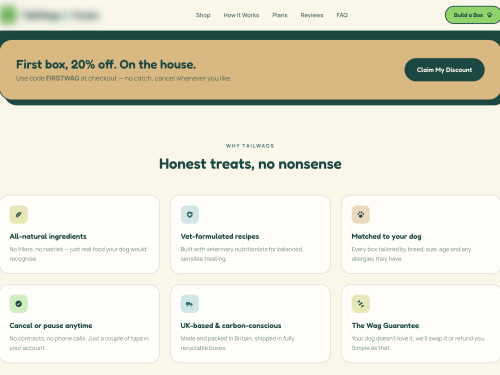Click the Wag Guarantee card icon

[x=361, y=304]
